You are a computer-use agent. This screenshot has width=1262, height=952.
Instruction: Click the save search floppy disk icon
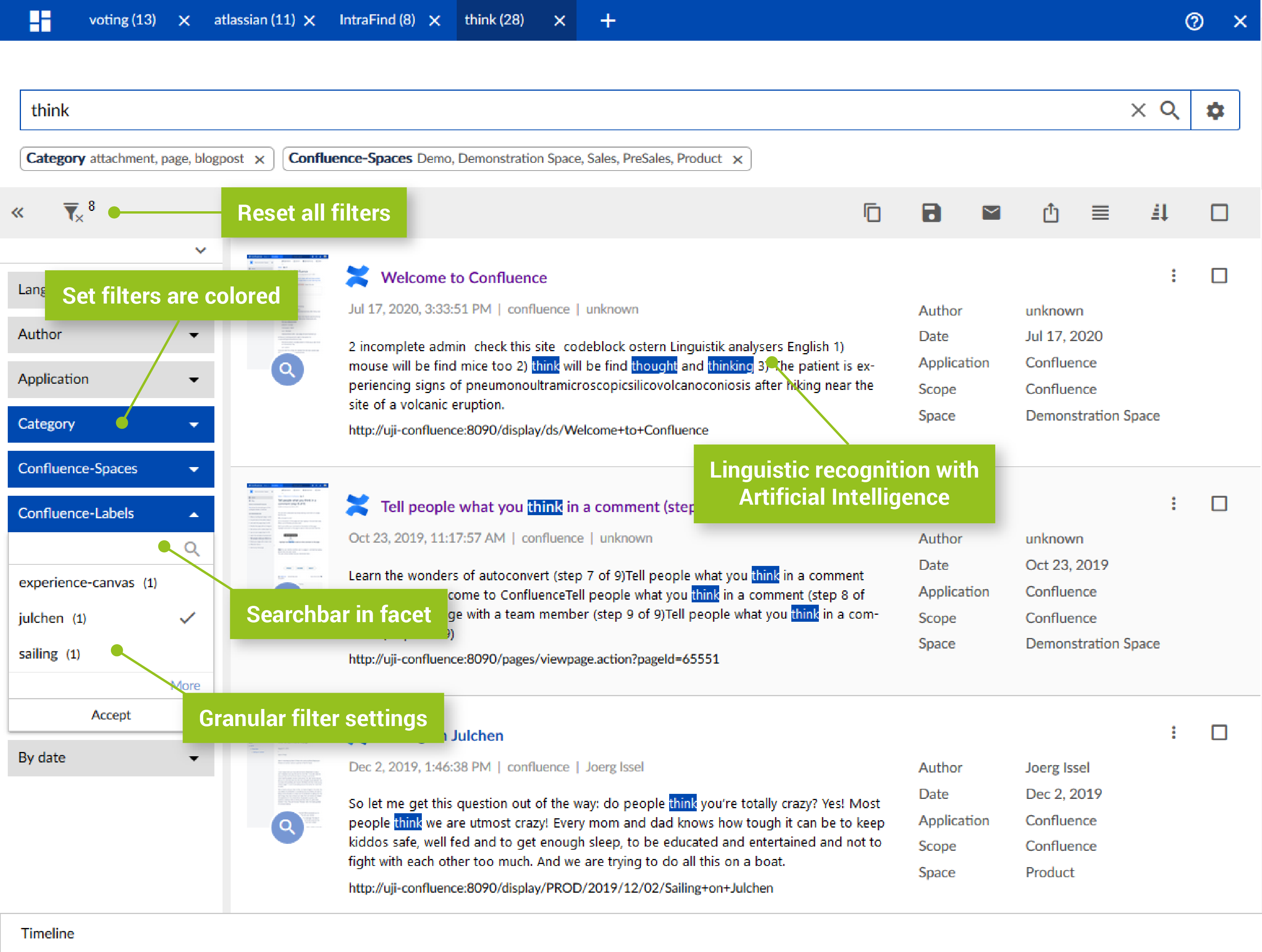coord(931,213)
